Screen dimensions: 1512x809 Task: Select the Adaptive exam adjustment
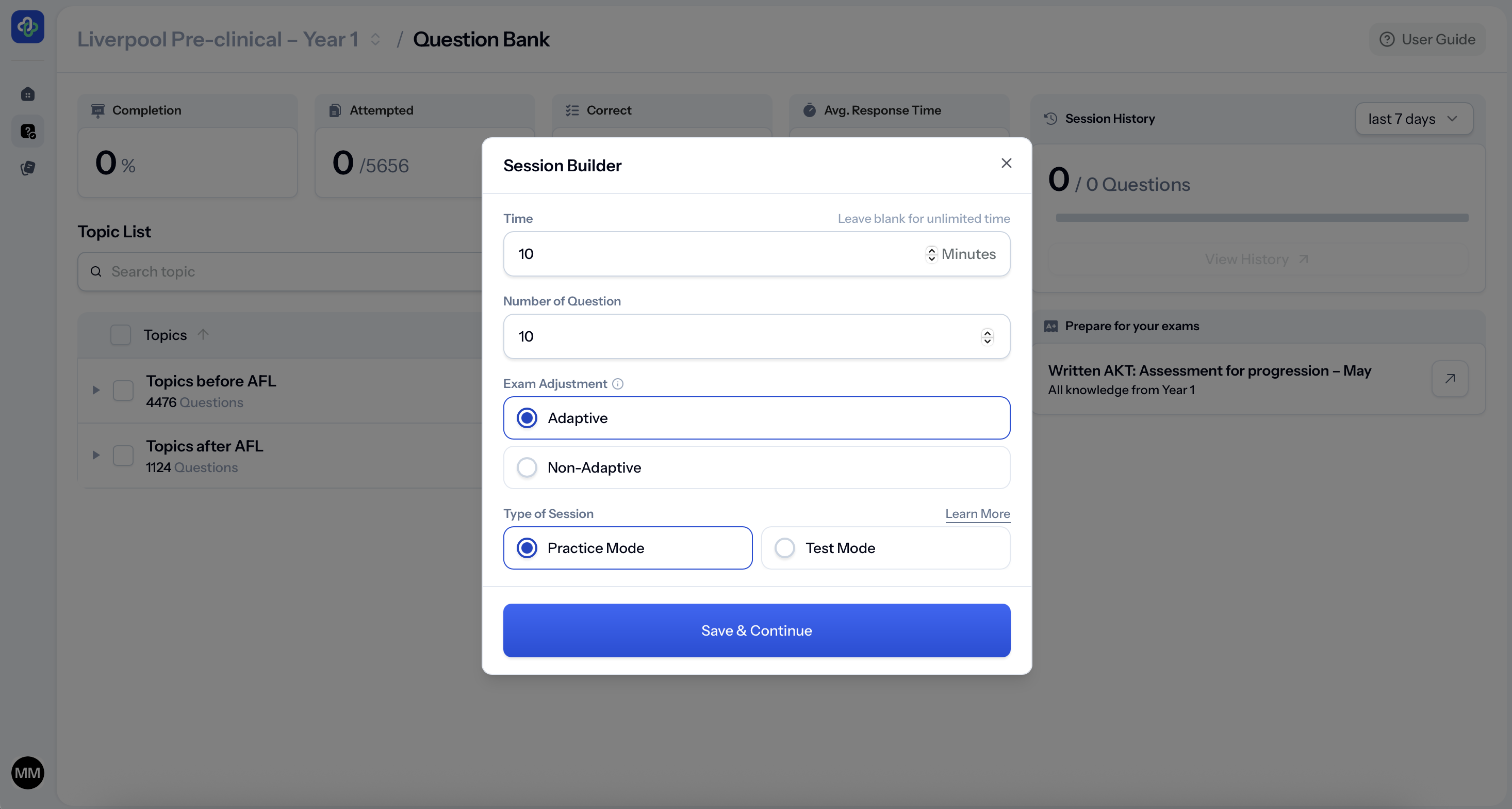click(527, 418)
